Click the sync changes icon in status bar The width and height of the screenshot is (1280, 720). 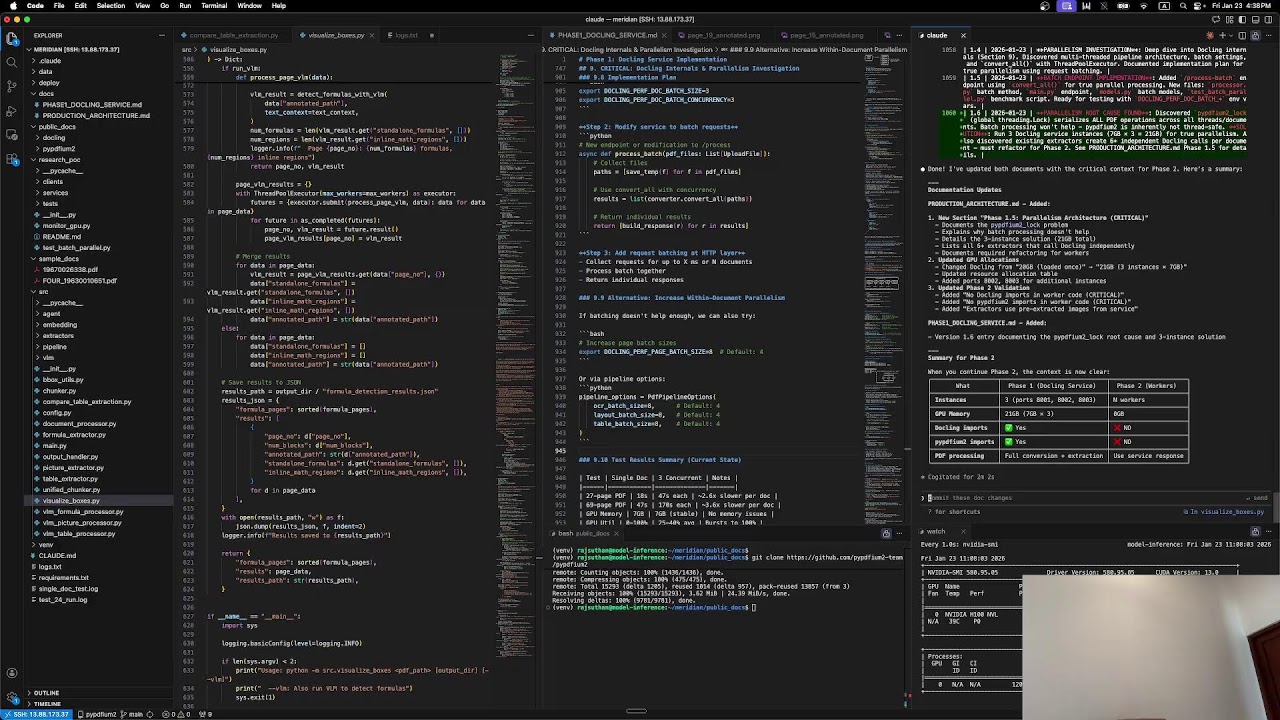(x=151, y=714)
